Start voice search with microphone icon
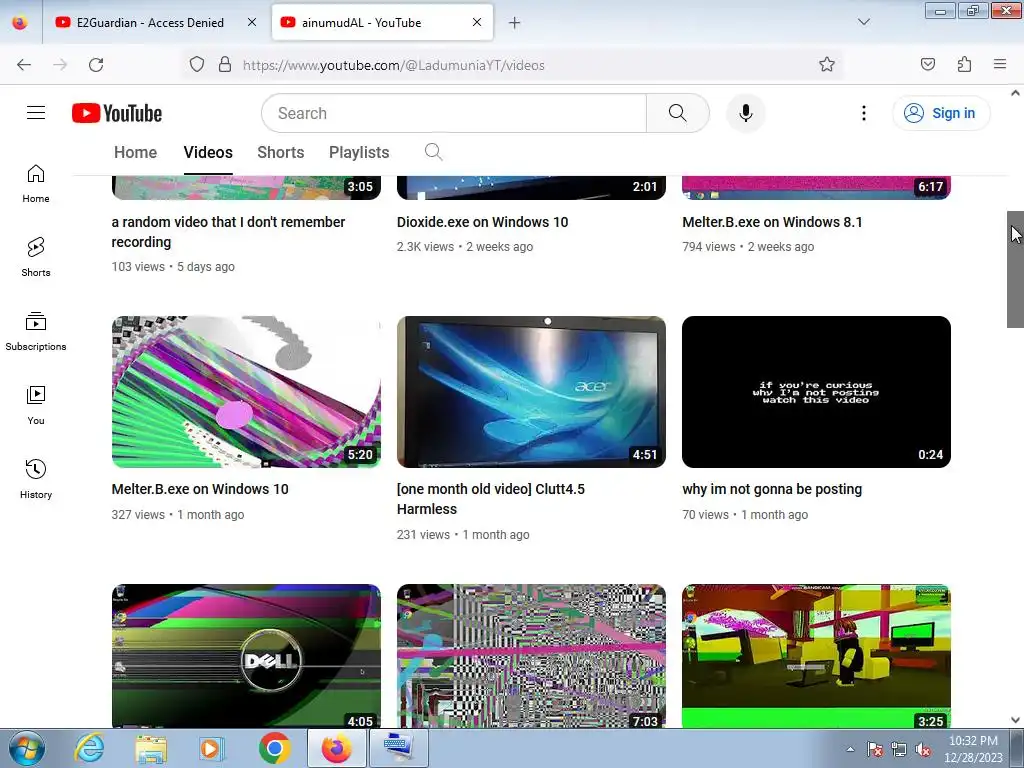1024x768 pixels. pyautogui.click(x=745, y=113)
